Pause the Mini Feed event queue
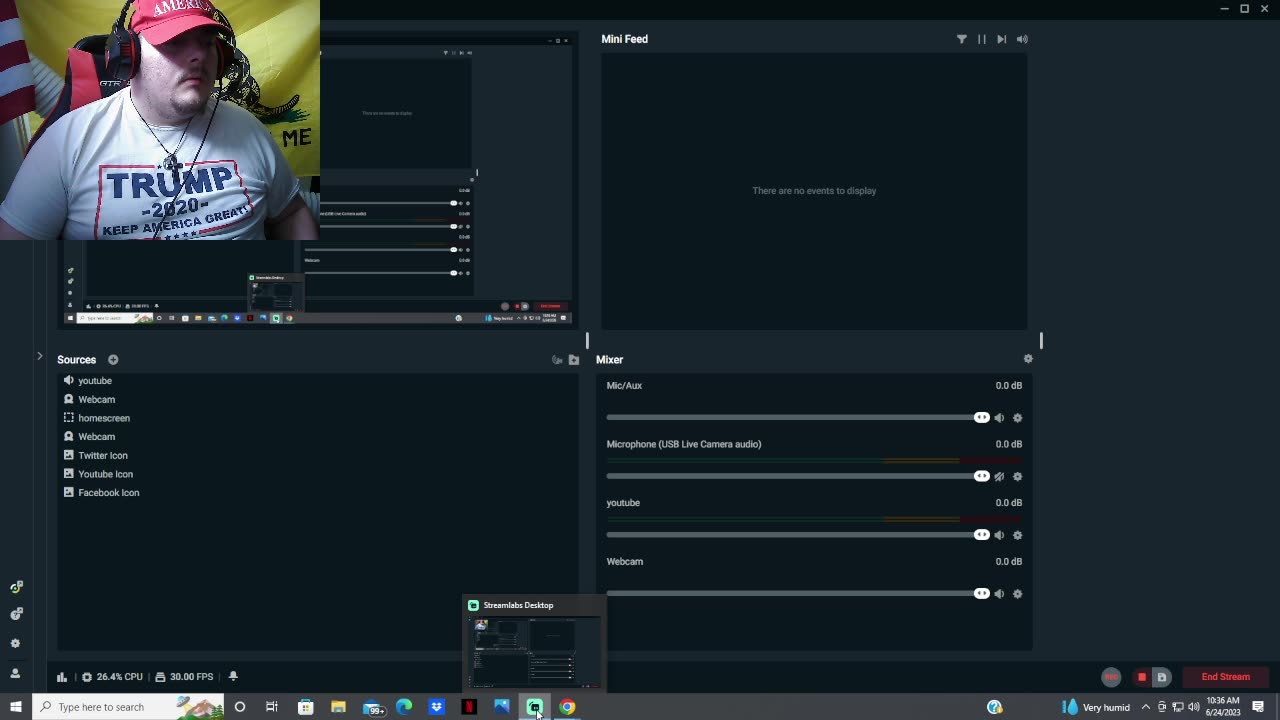The image size is (1280, 720). click(x=982, y=39)
